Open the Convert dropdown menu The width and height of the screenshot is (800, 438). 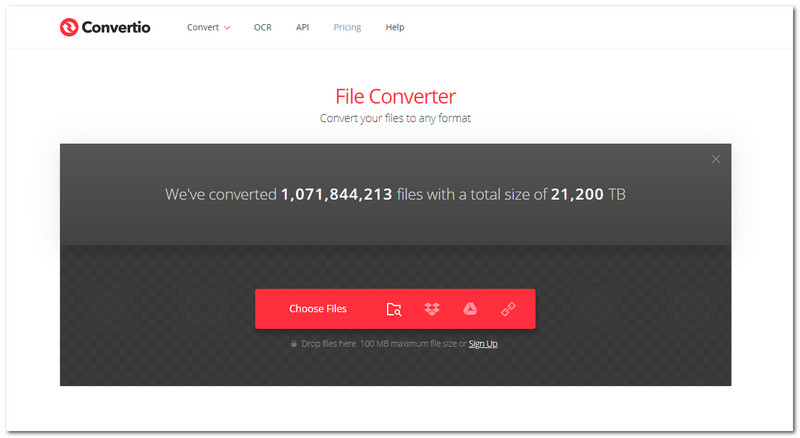208,28
